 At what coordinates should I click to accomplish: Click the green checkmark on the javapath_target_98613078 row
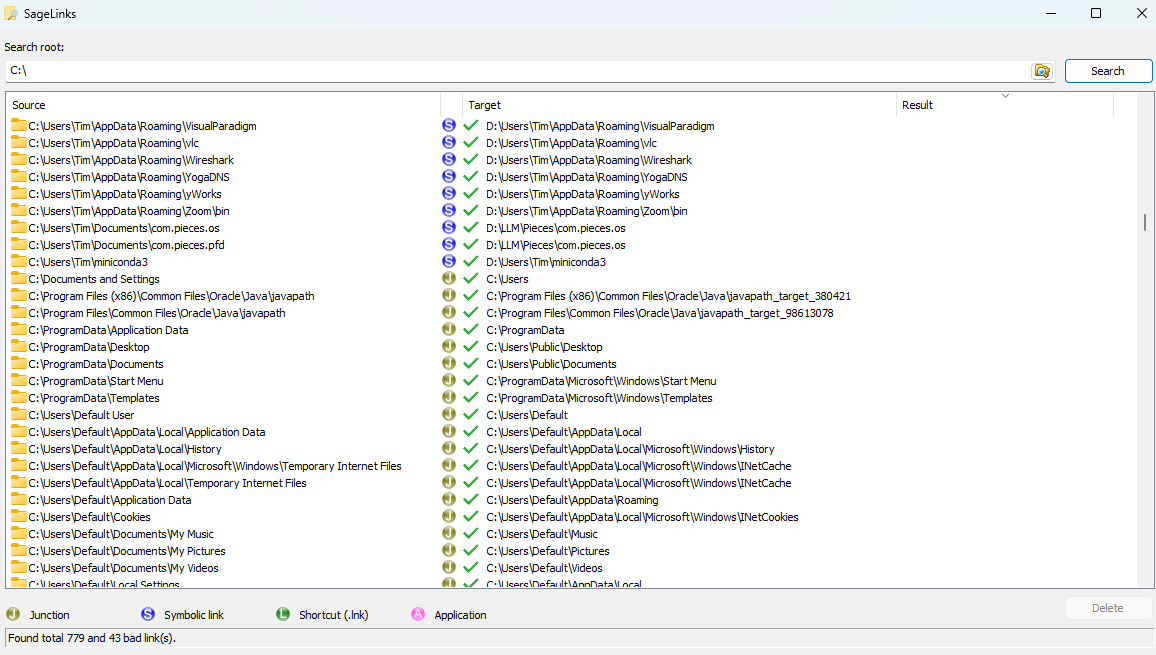470,312
